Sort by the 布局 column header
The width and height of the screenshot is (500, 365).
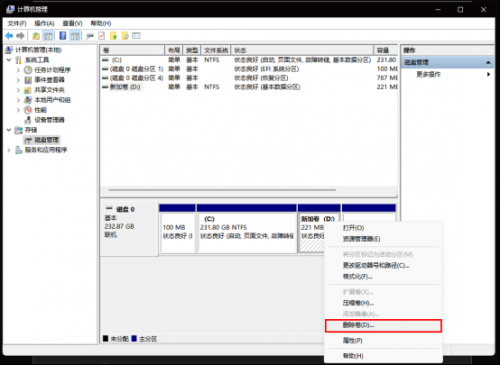click(174, 50)
